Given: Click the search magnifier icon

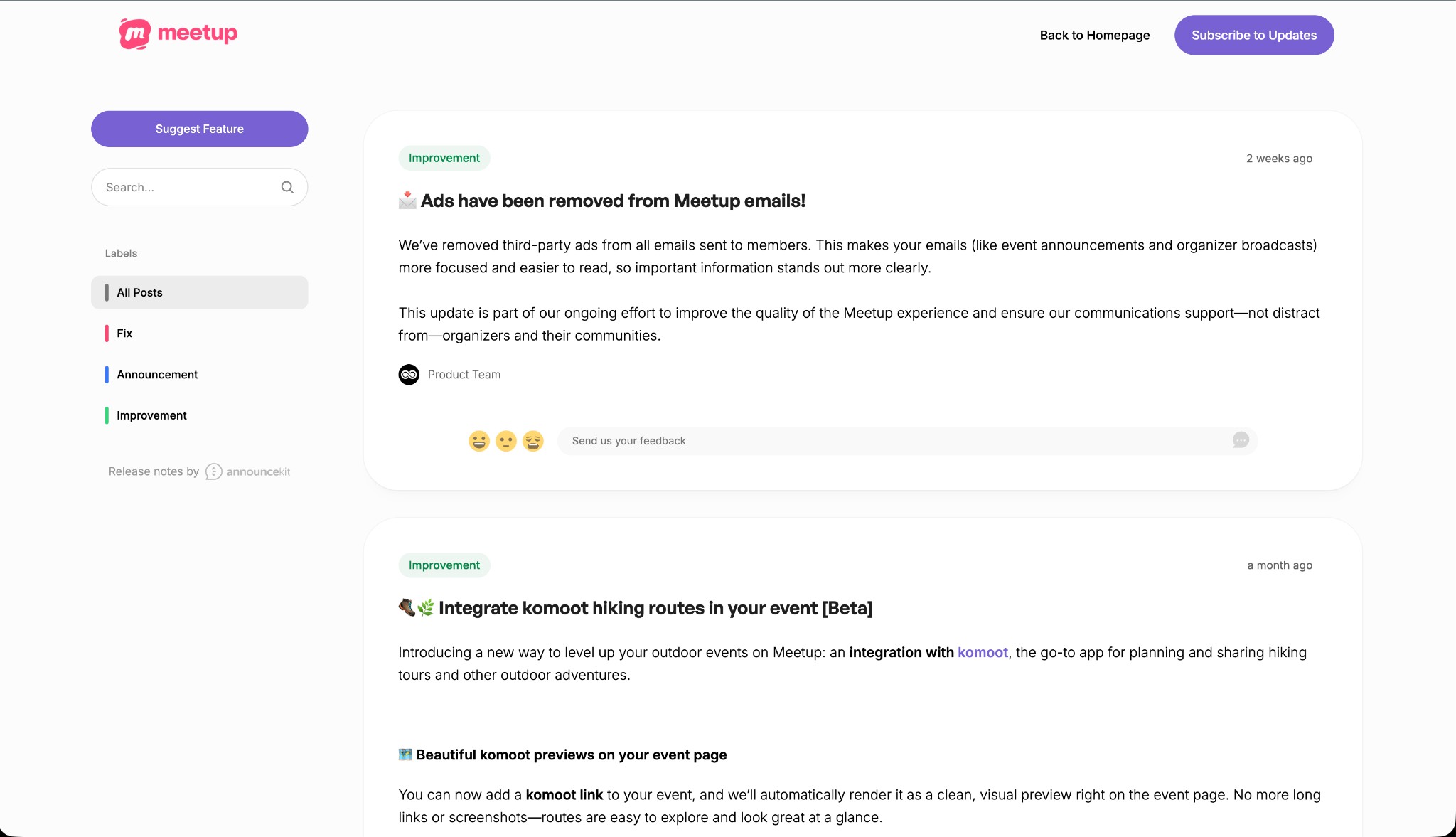Looking at the screenshot, I should coord(287,186).
